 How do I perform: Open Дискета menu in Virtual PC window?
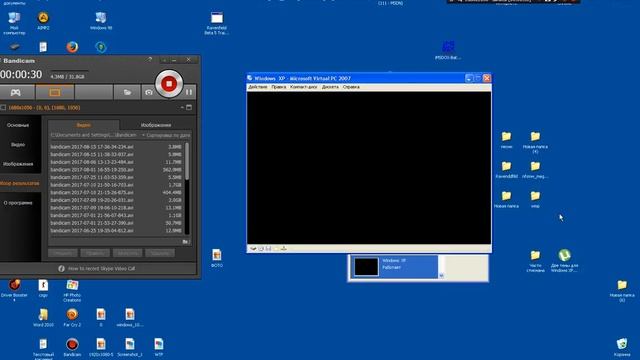pos(330,87)
